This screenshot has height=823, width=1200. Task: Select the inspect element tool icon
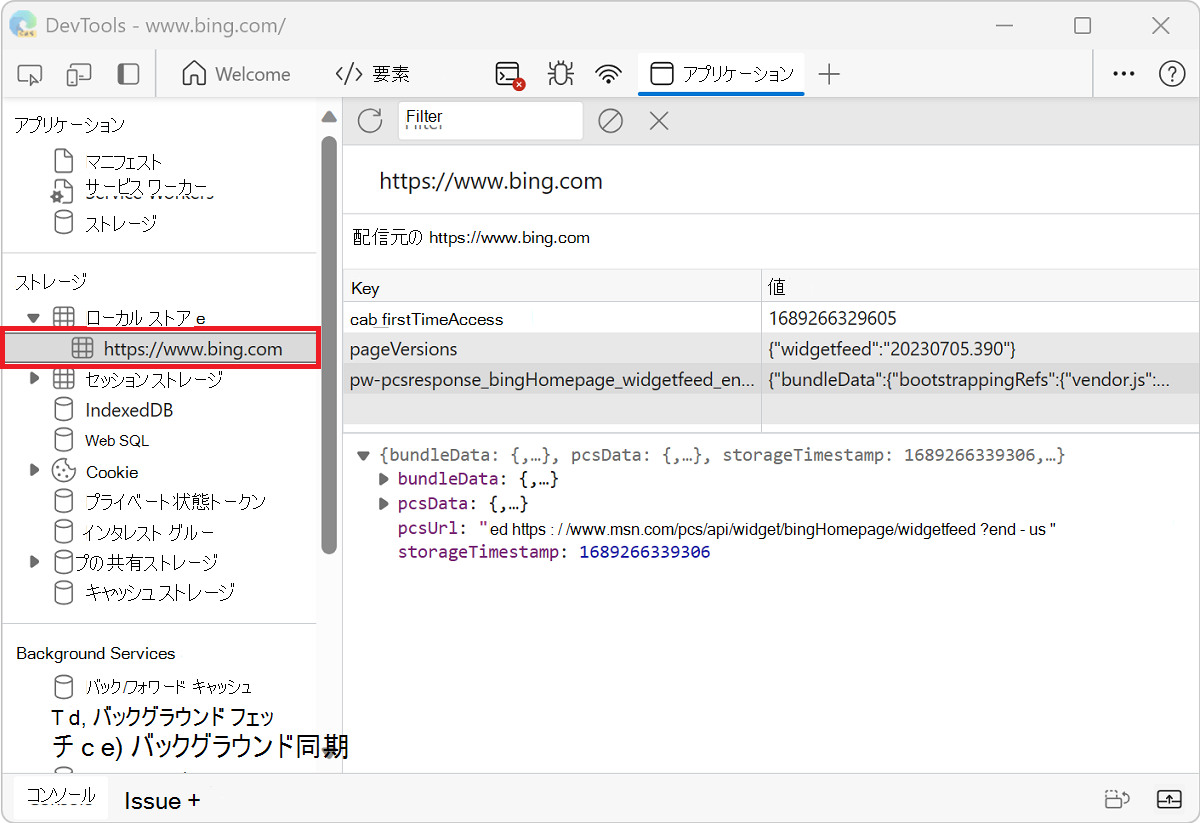30,74
